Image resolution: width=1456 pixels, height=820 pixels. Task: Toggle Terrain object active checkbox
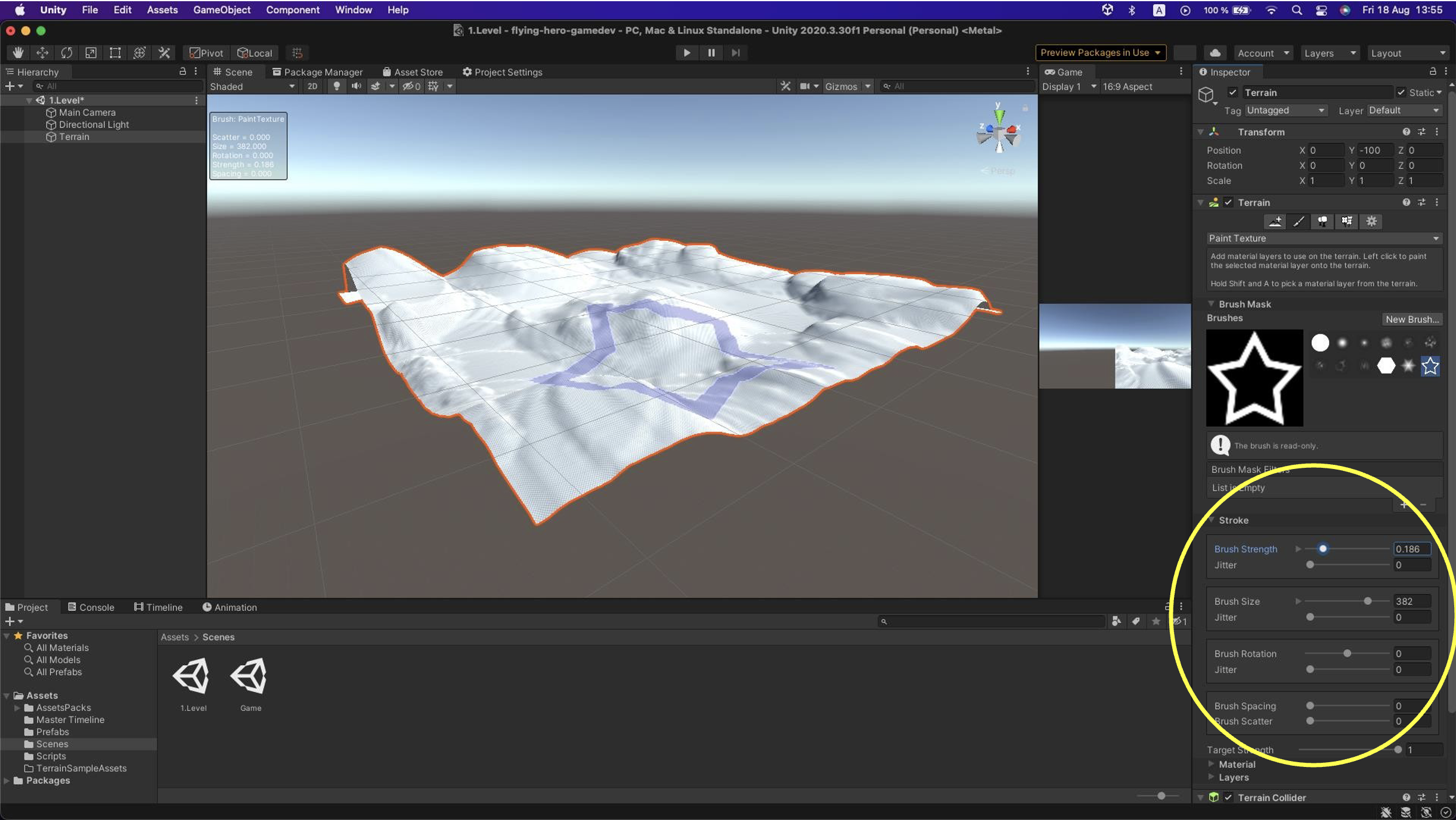(x=1232, y=92)
